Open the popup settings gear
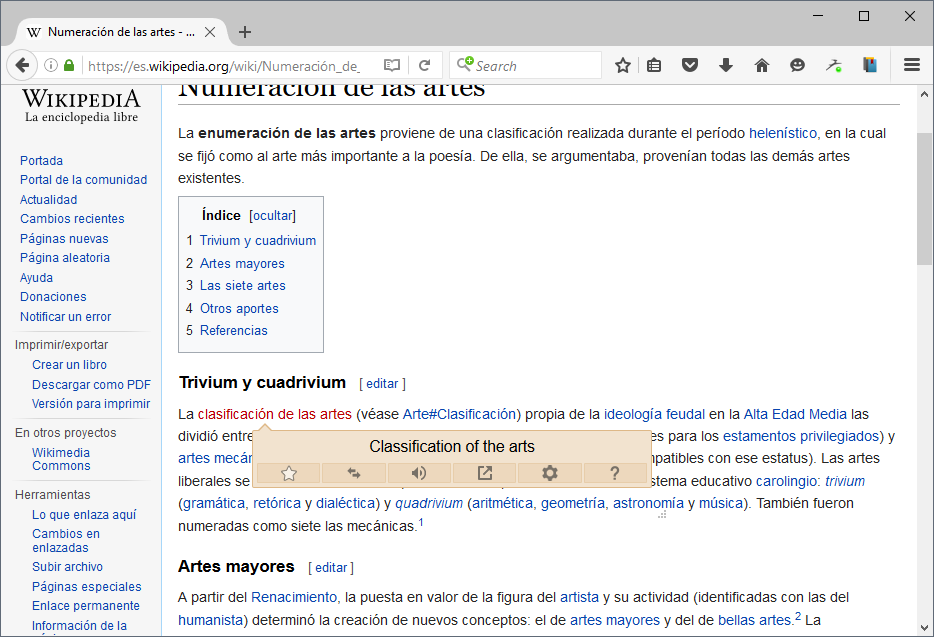The height and width of the screenshot is (637, 934). tap(550, 473)
